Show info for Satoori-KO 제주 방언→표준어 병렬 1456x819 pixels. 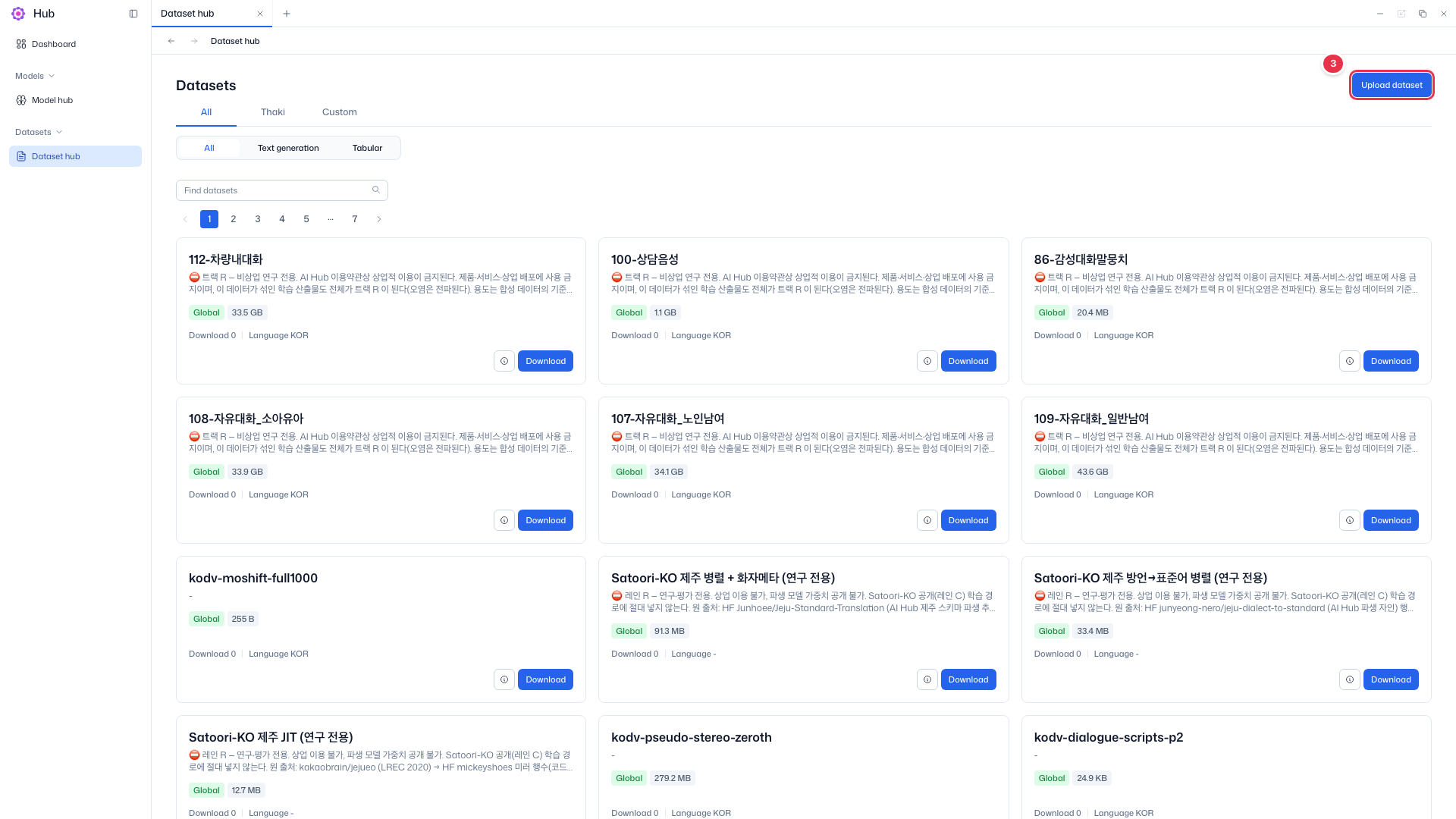tap(1350, 679)
